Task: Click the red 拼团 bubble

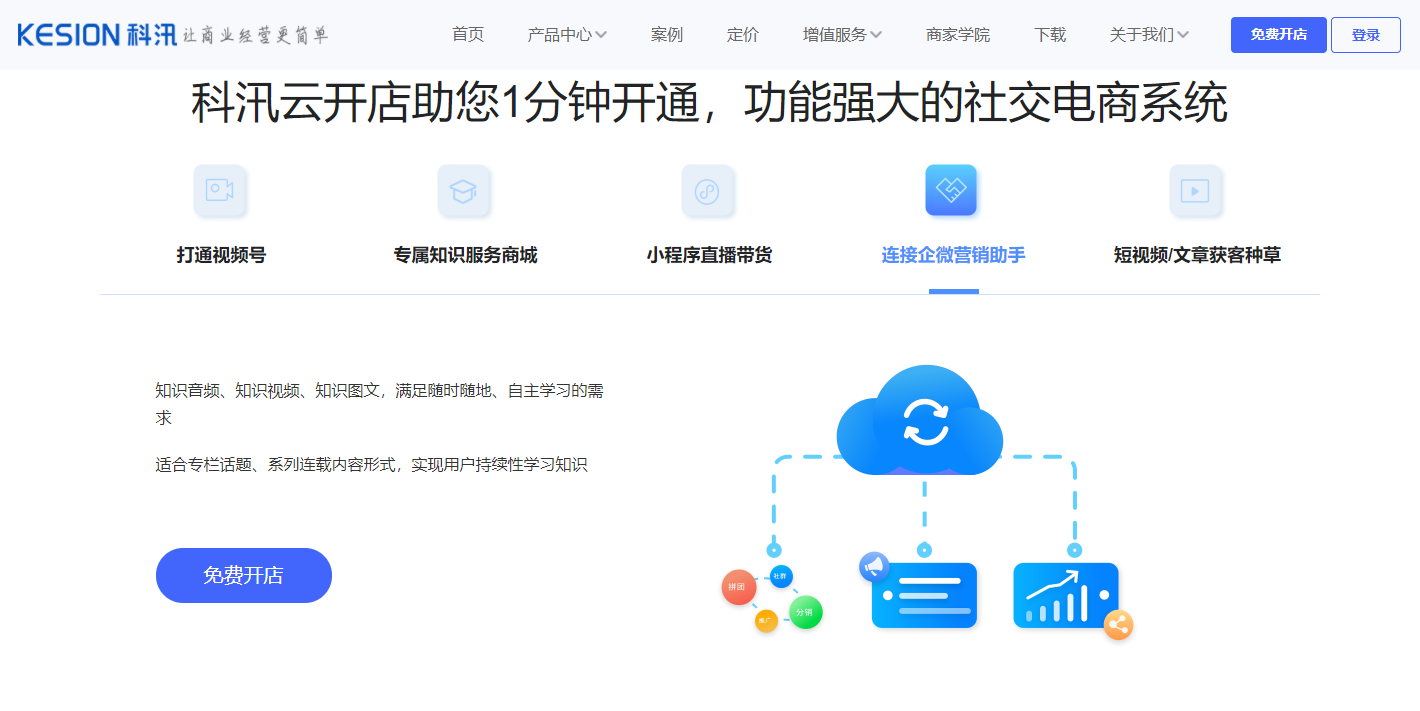Action: tap(738, 587)
